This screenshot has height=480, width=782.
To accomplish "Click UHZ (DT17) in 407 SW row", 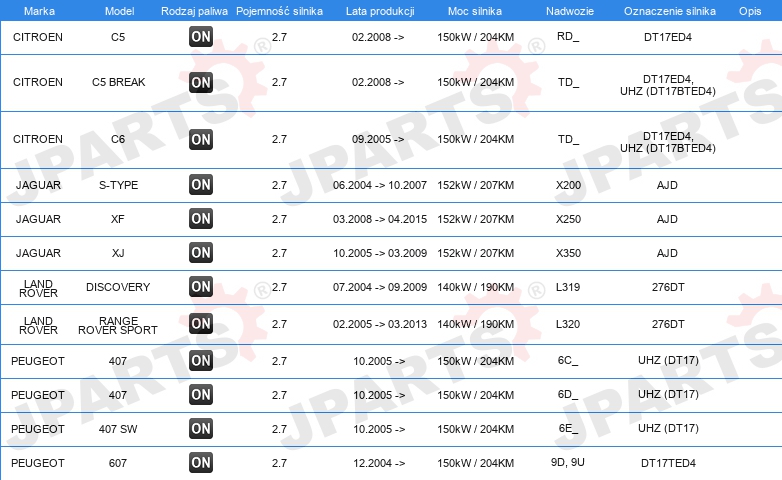I will [x=668, y=428].
